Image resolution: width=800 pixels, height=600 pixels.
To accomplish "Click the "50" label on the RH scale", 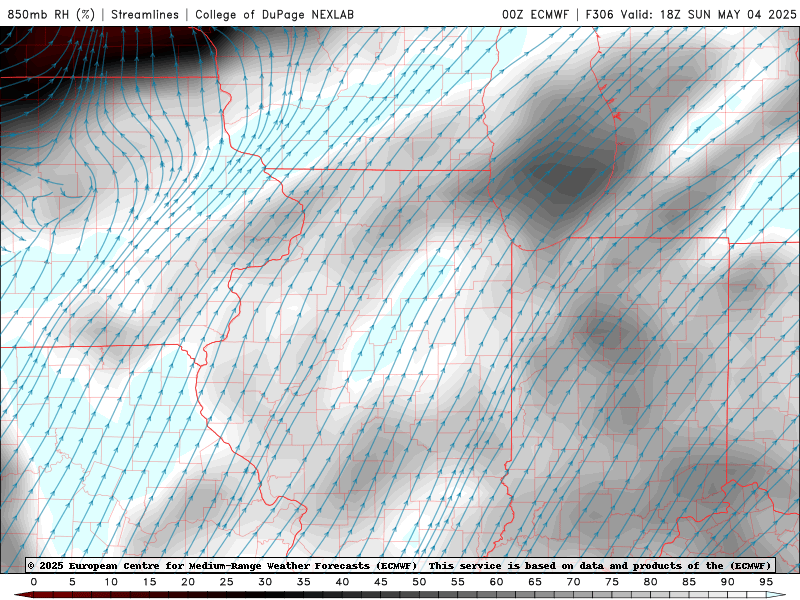I will click(x=419, y=582).
